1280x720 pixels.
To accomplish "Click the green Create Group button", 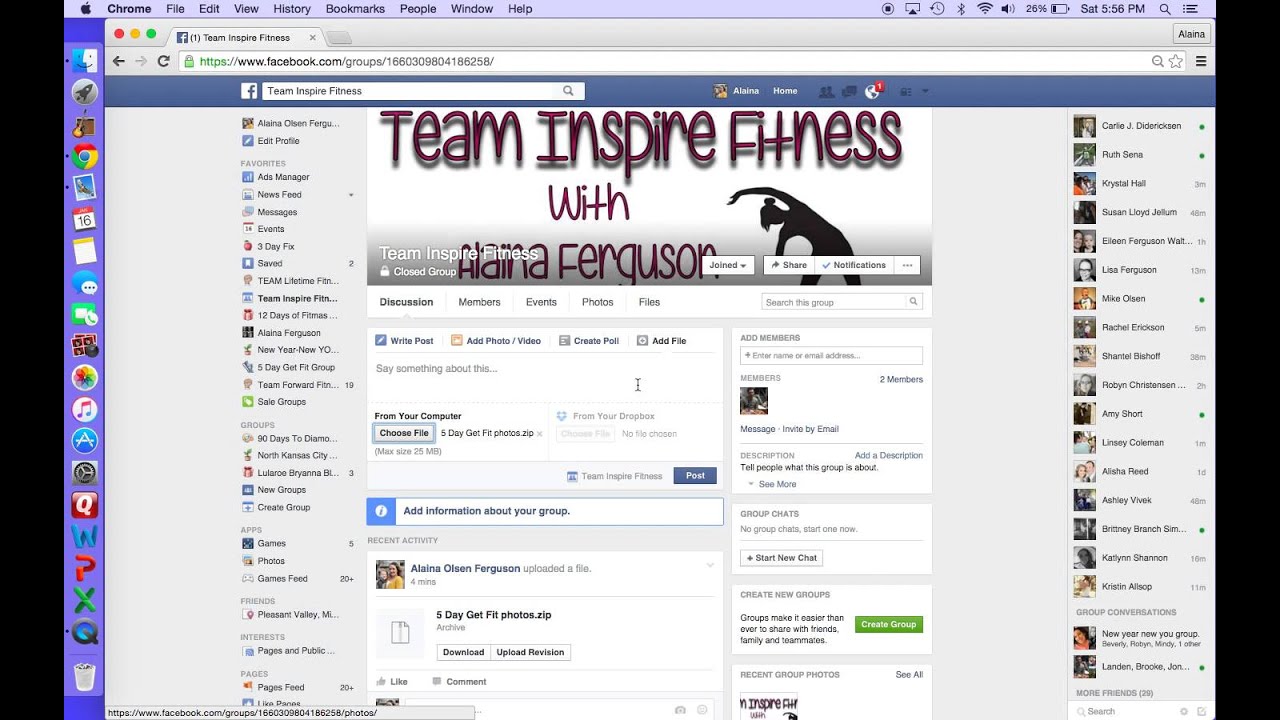I will pos(889,624).
